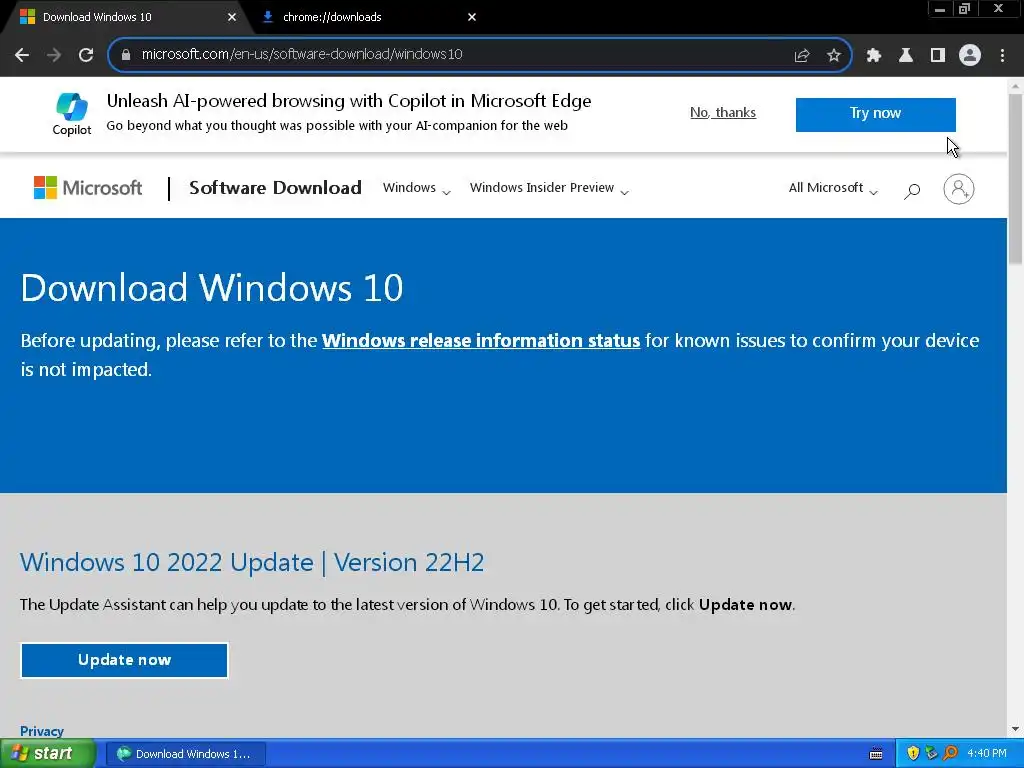Open the Software Download link
Viewport: 1024px width, 768px height.
point(275,188)
